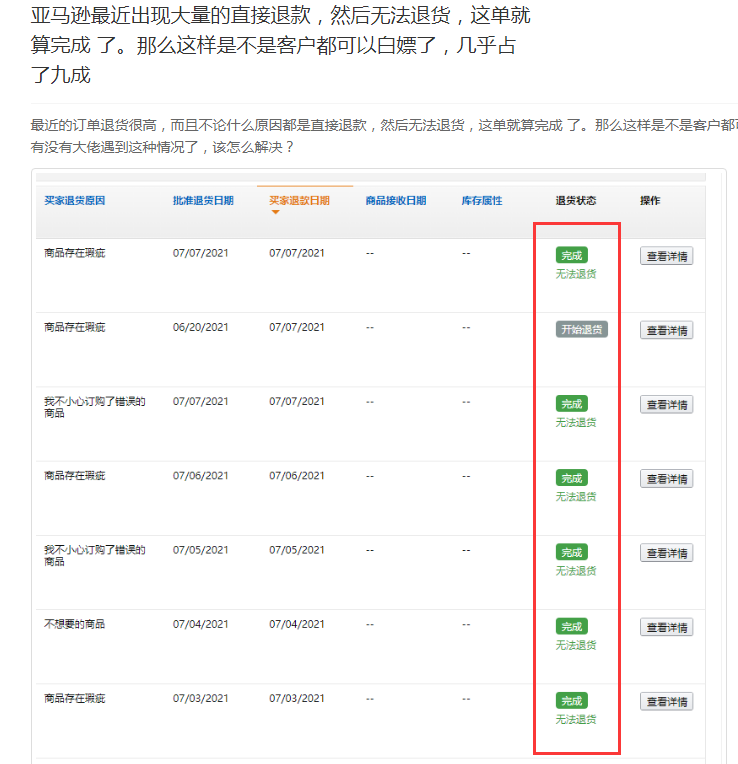
Task: Click 我不小心订购了错误的商品 reason dated 07/05/2021
Action: pos(95,555)
